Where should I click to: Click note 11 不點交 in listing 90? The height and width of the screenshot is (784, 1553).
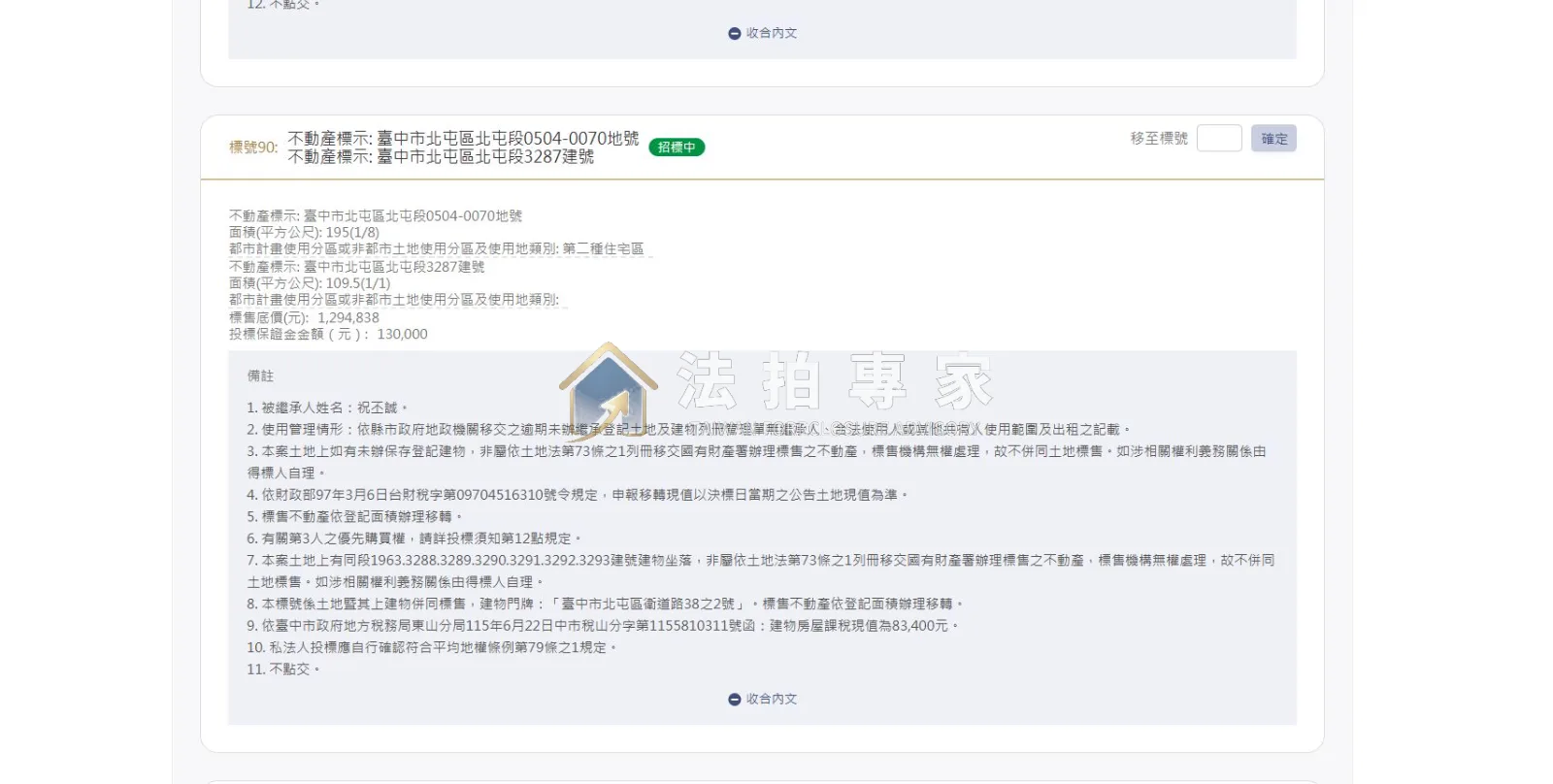[283, 670]
